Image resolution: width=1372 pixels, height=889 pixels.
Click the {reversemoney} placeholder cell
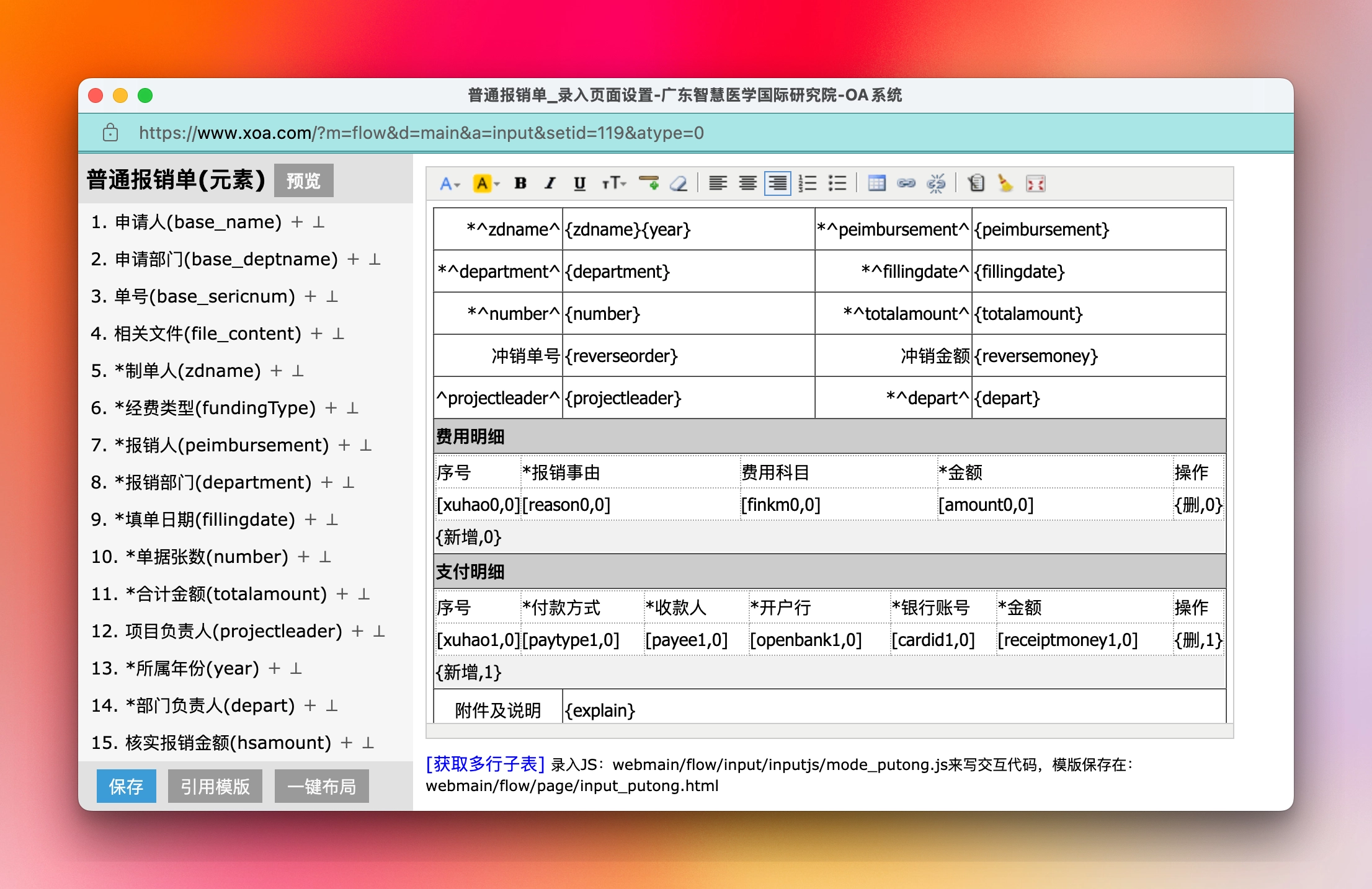tap(1099, 356)
